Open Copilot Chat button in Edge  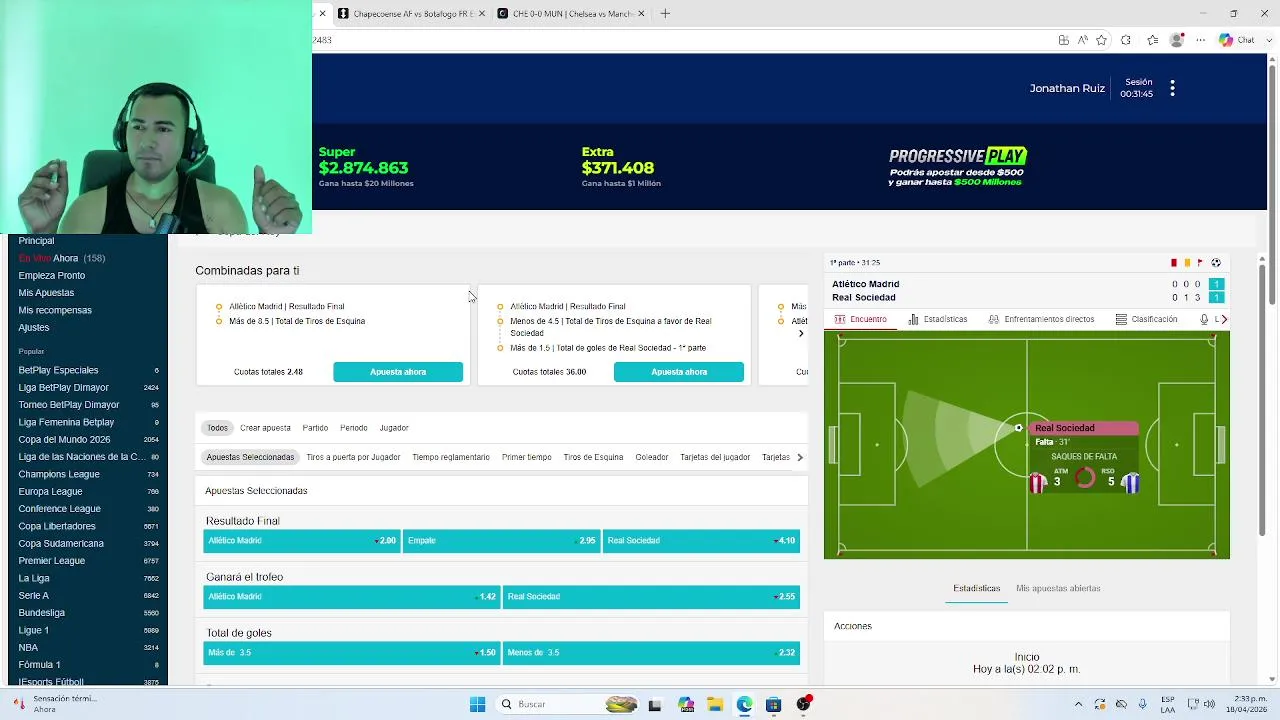point(1236,40)
